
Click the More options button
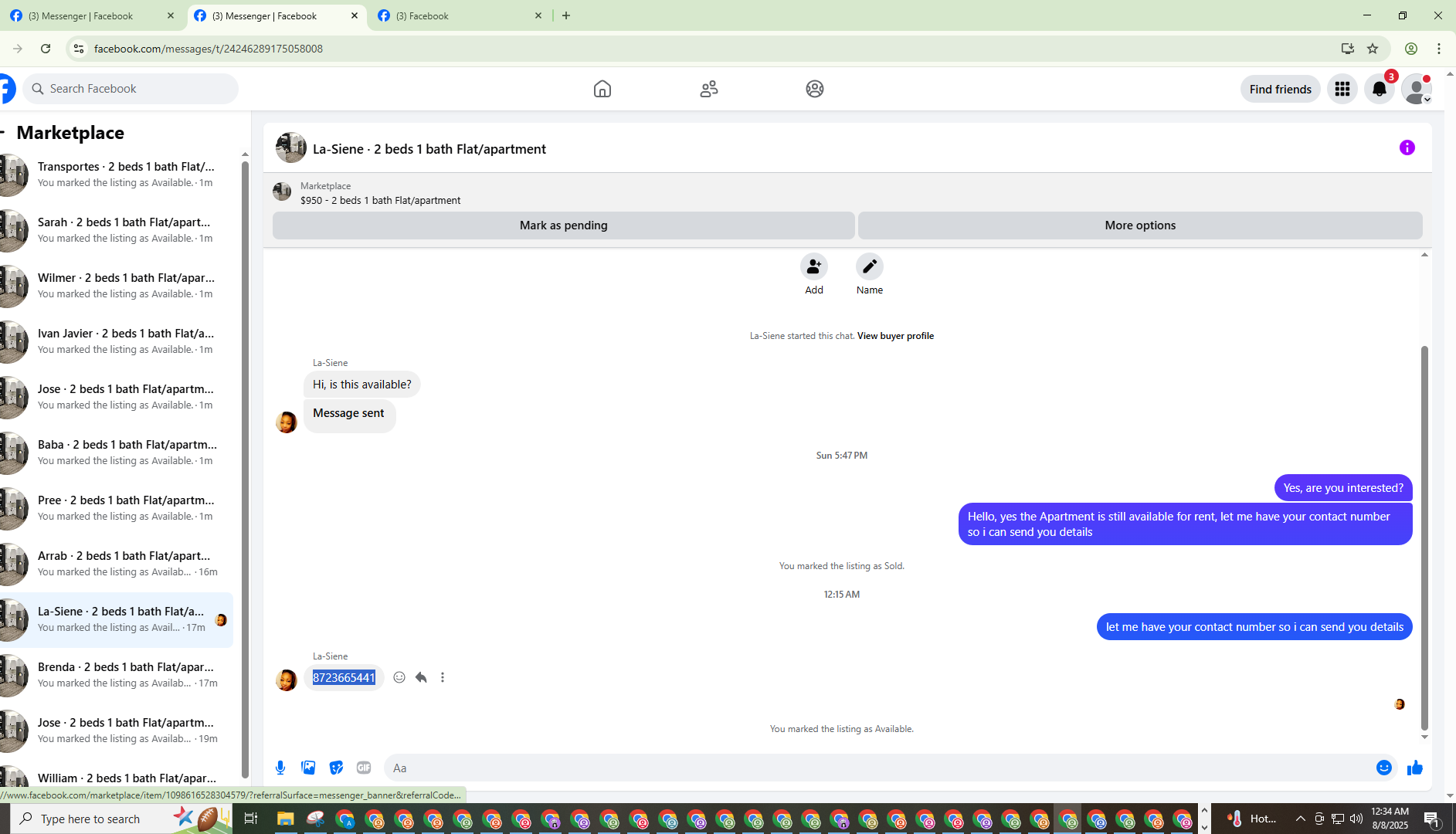click(1140, 225)
